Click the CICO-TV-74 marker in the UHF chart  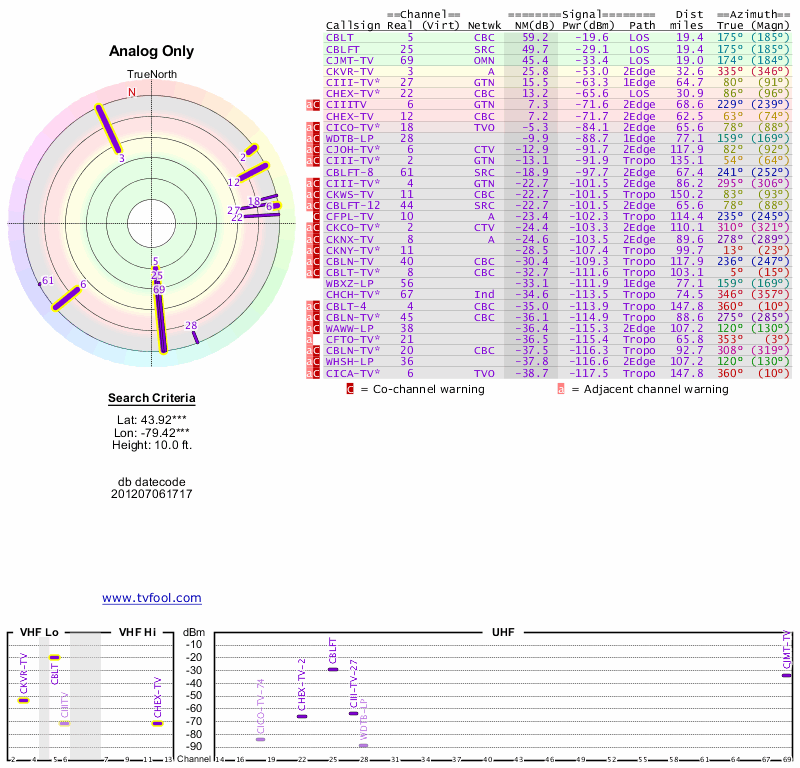click(261, 739)
